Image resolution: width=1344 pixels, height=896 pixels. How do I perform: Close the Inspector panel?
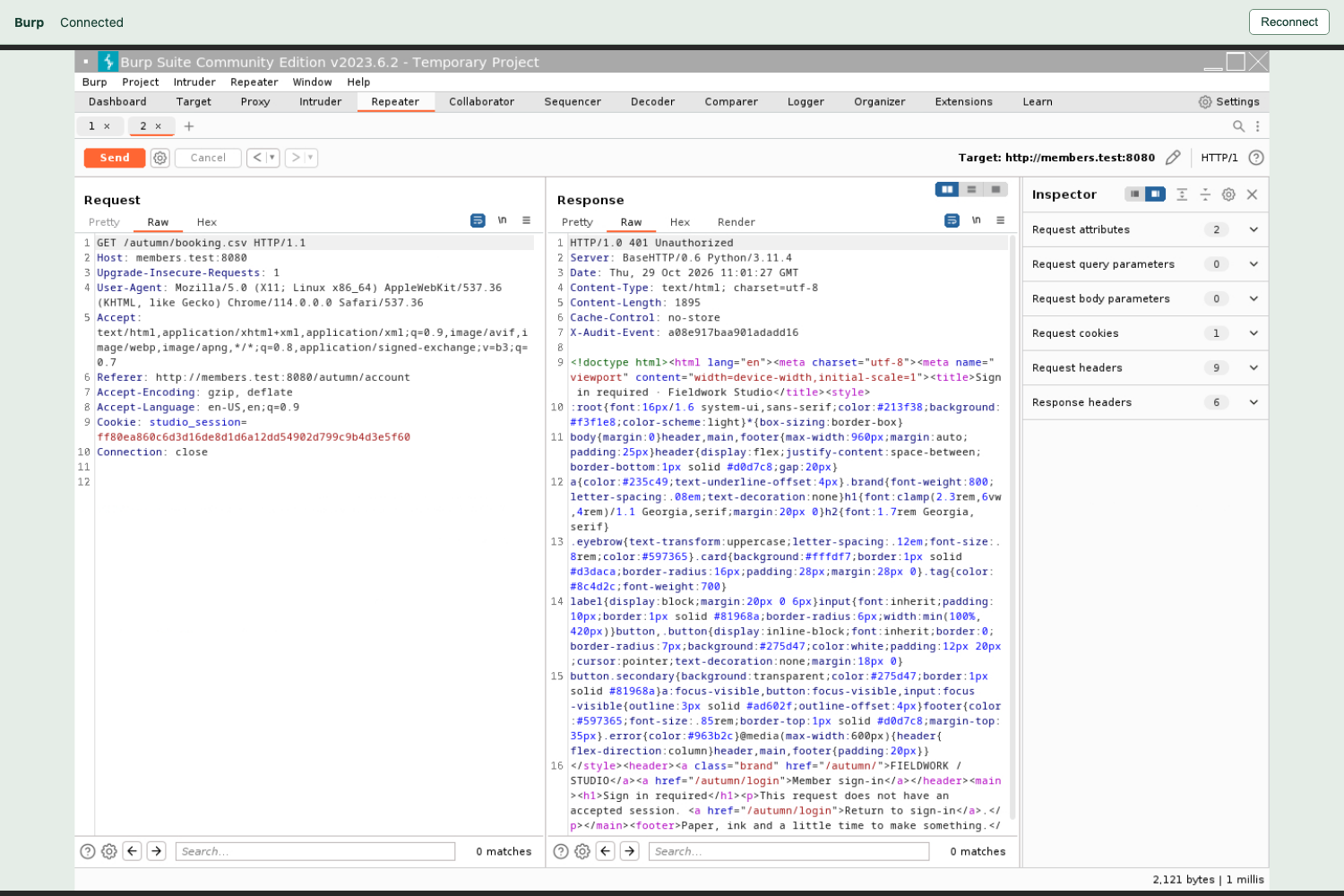click(1252, 194)
